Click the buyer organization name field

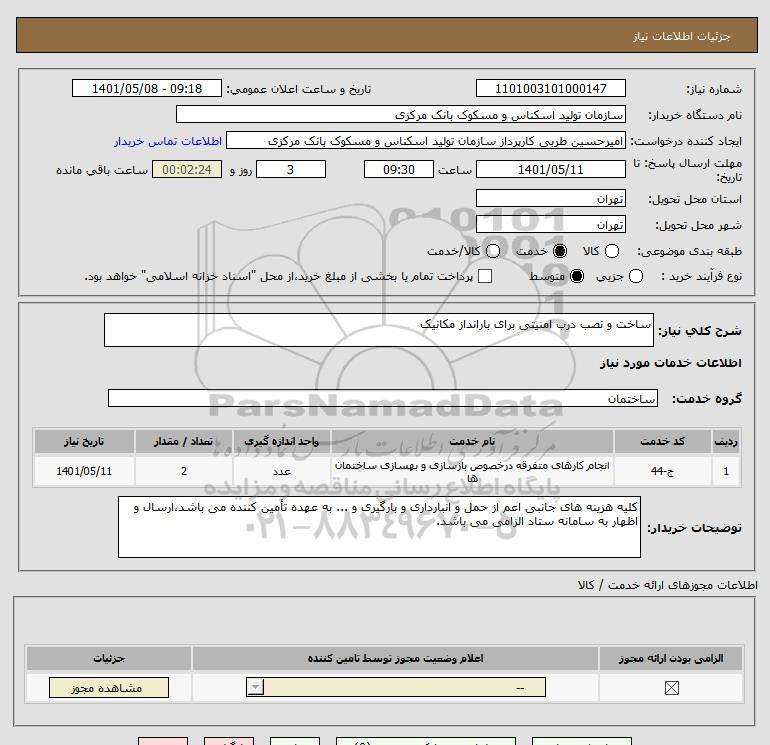click(x=401, y=114)
